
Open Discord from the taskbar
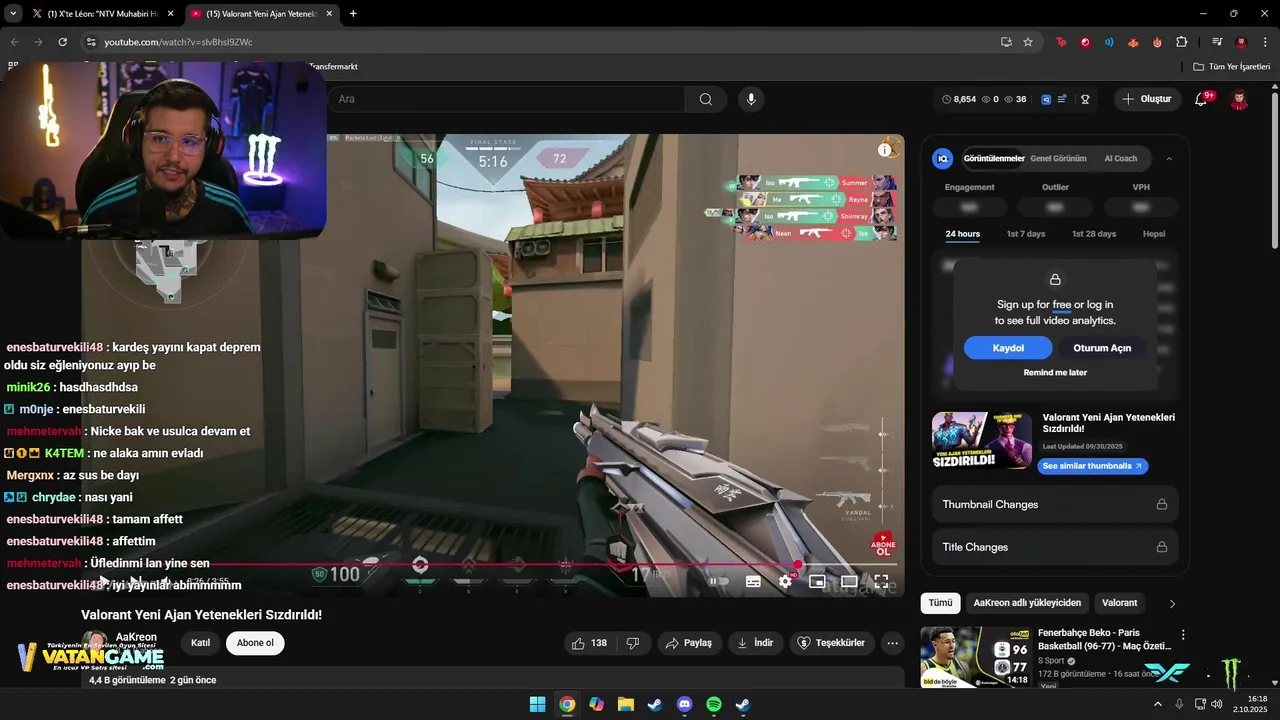point(684,704)
